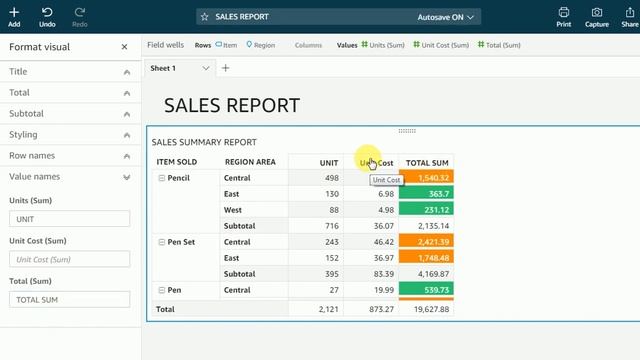Open the Autosave ON dropdown
Image resolution: width=640 pixels, height=360 pixels.
[x=445, y=17]
